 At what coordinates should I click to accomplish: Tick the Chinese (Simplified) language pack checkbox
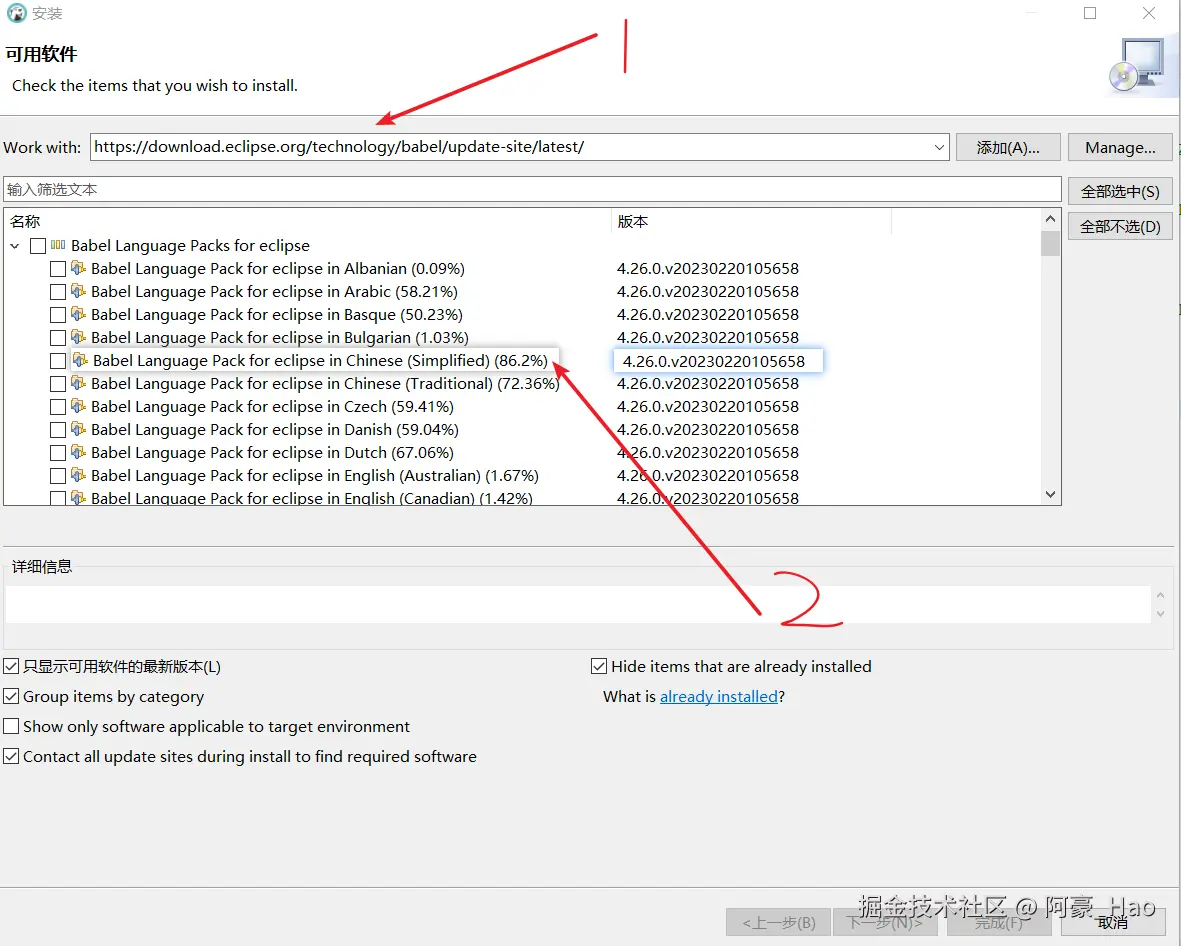[x=58, y=361]
